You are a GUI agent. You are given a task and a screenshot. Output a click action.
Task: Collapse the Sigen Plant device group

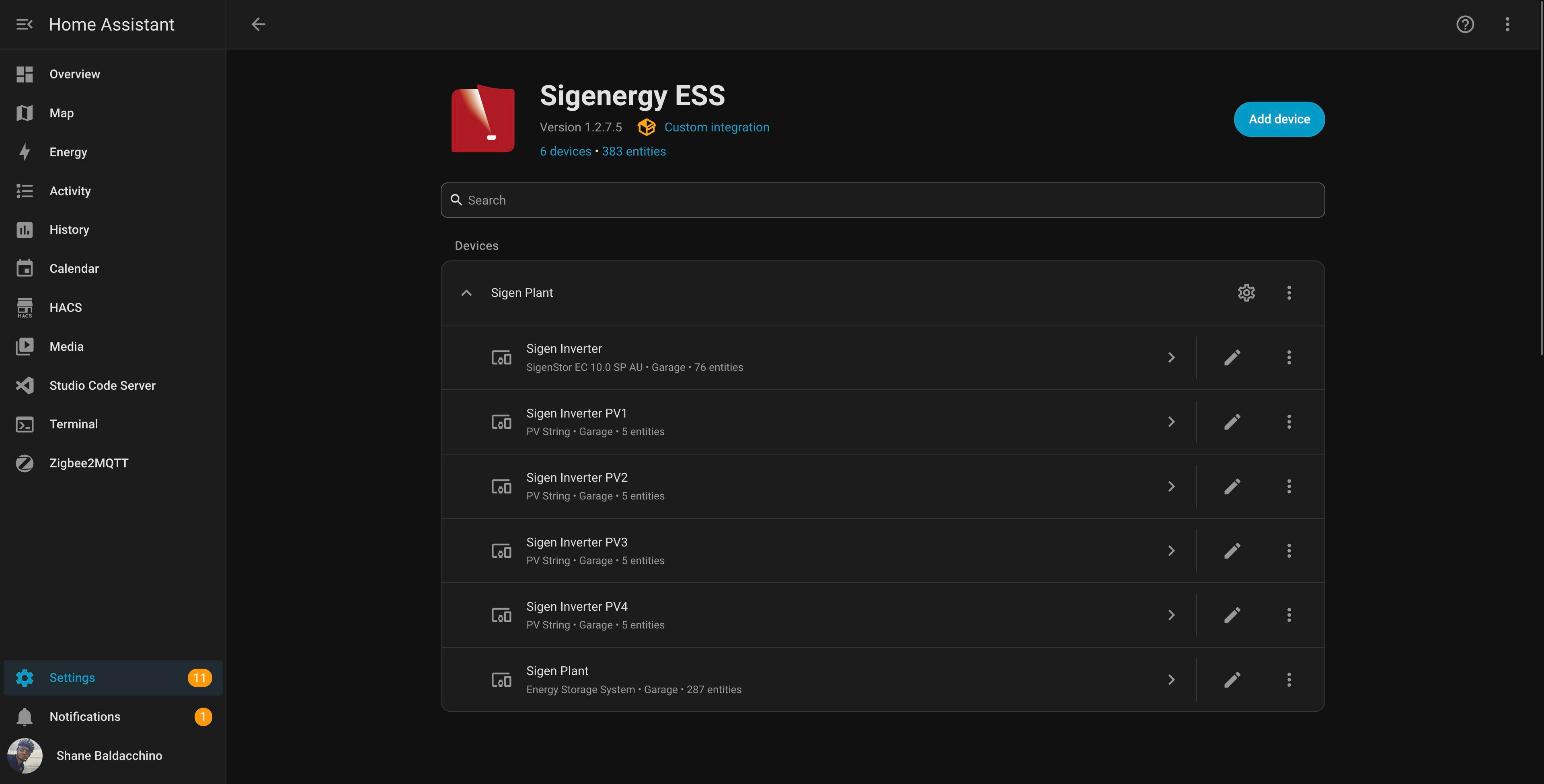[x=466, y=293]
